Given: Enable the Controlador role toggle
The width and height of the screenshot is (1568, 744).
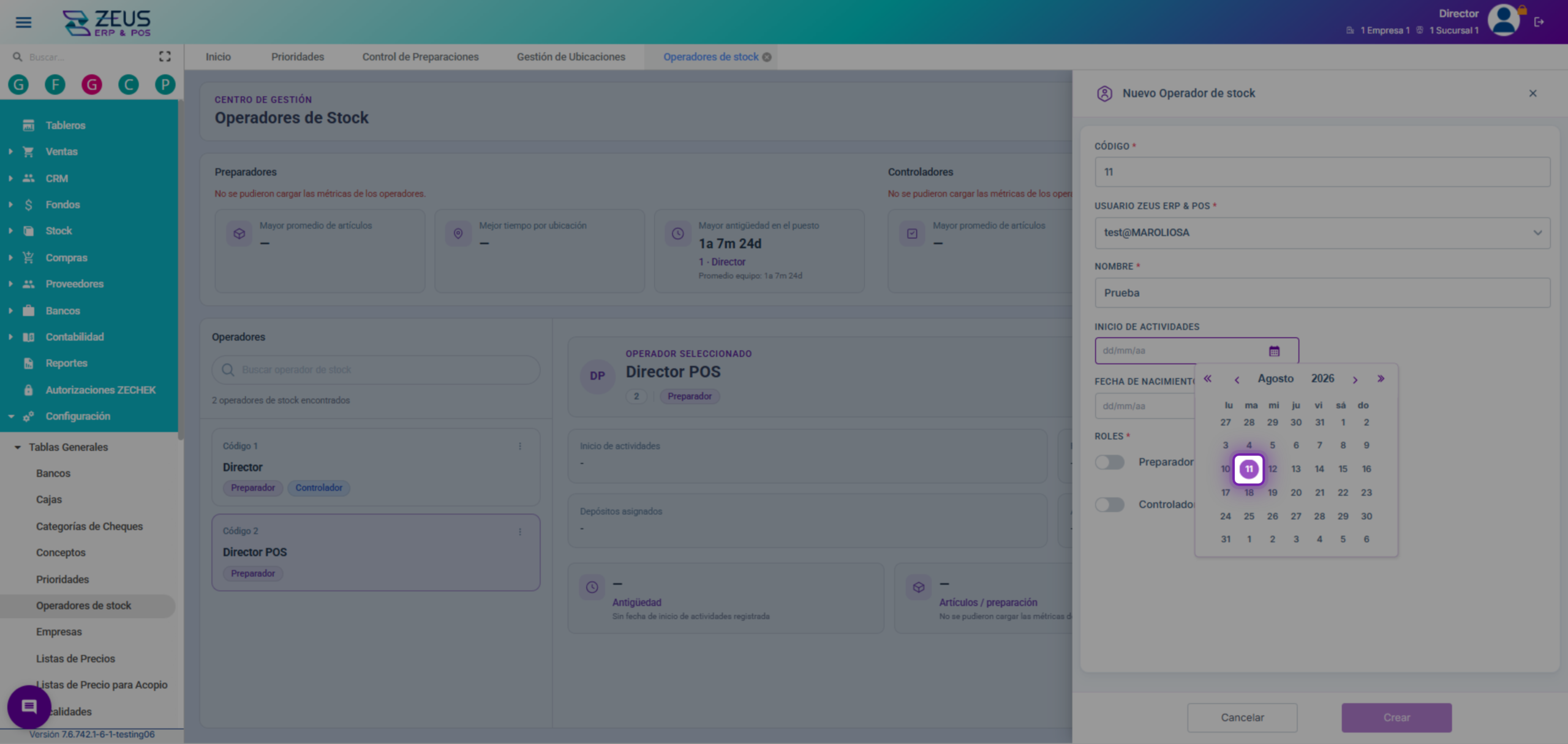Looking at the screenshot, I should [x=1109, y=505].
